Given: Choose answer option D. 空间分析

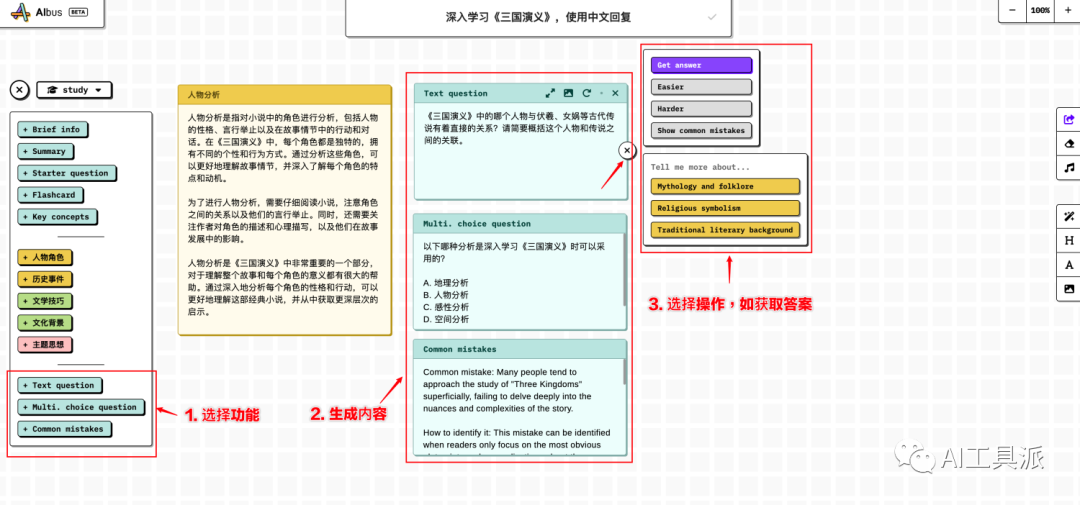Looking at the screenshot, I should click(x=446, y=319).
